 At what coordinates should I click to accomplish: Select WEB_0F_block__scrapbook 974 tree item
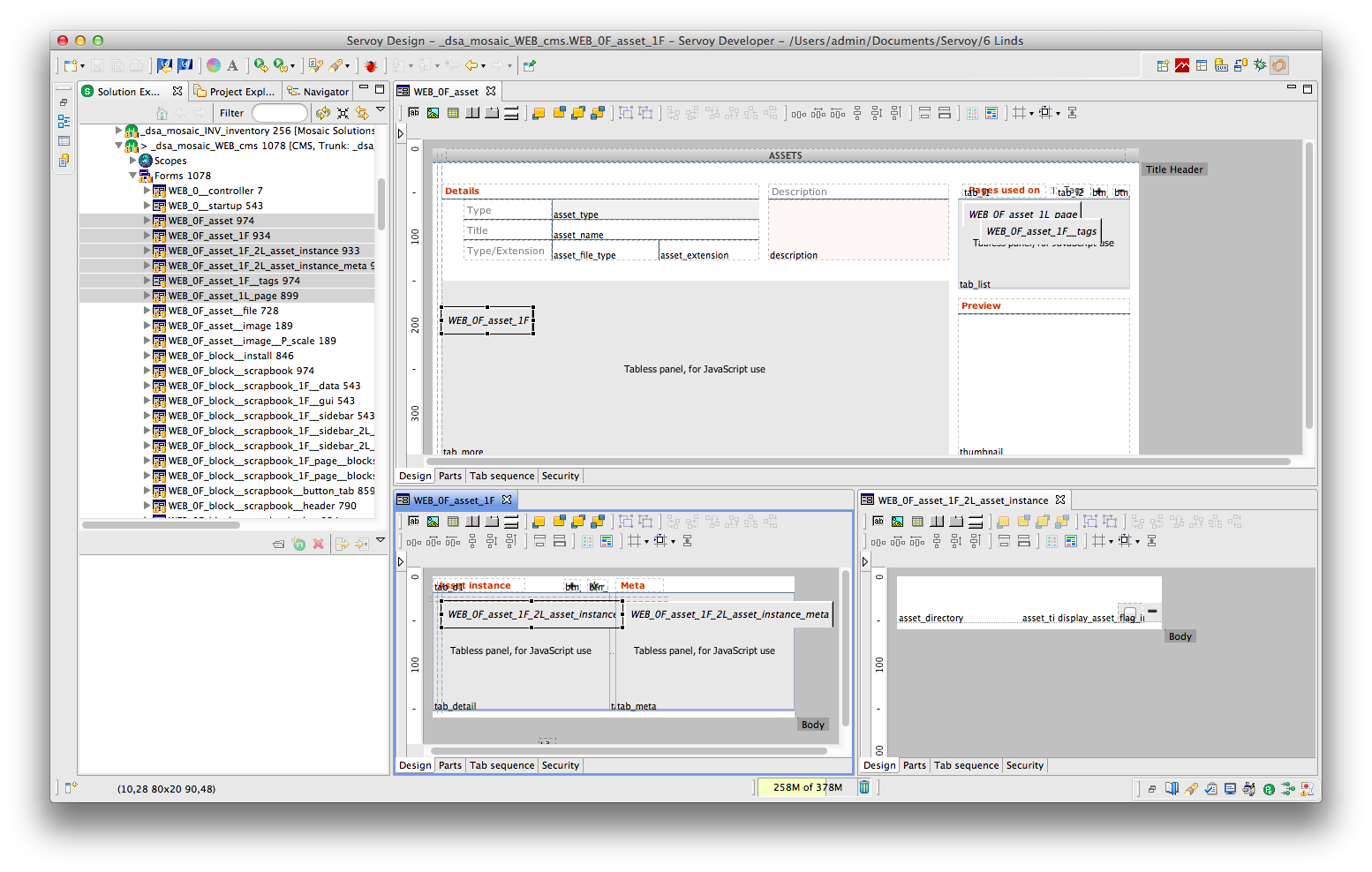(x=241, y=371)
